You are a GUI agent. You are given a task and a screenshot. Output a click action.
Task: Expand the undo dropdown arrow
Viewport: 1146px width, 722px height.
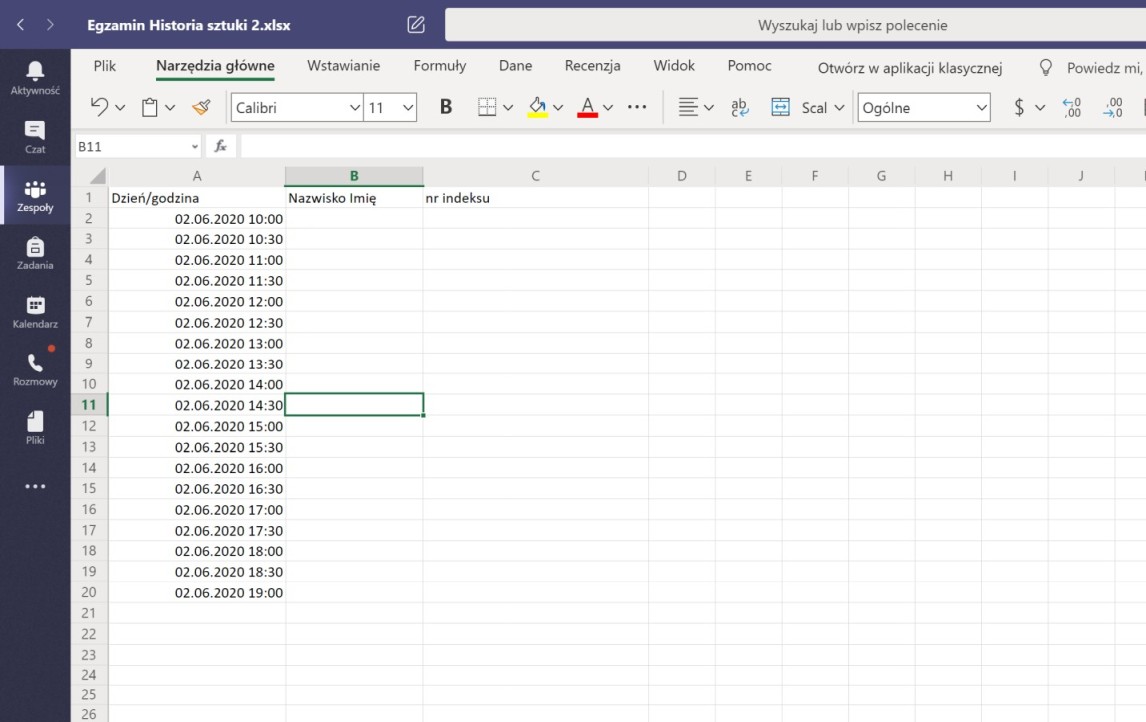click(121, 107)
